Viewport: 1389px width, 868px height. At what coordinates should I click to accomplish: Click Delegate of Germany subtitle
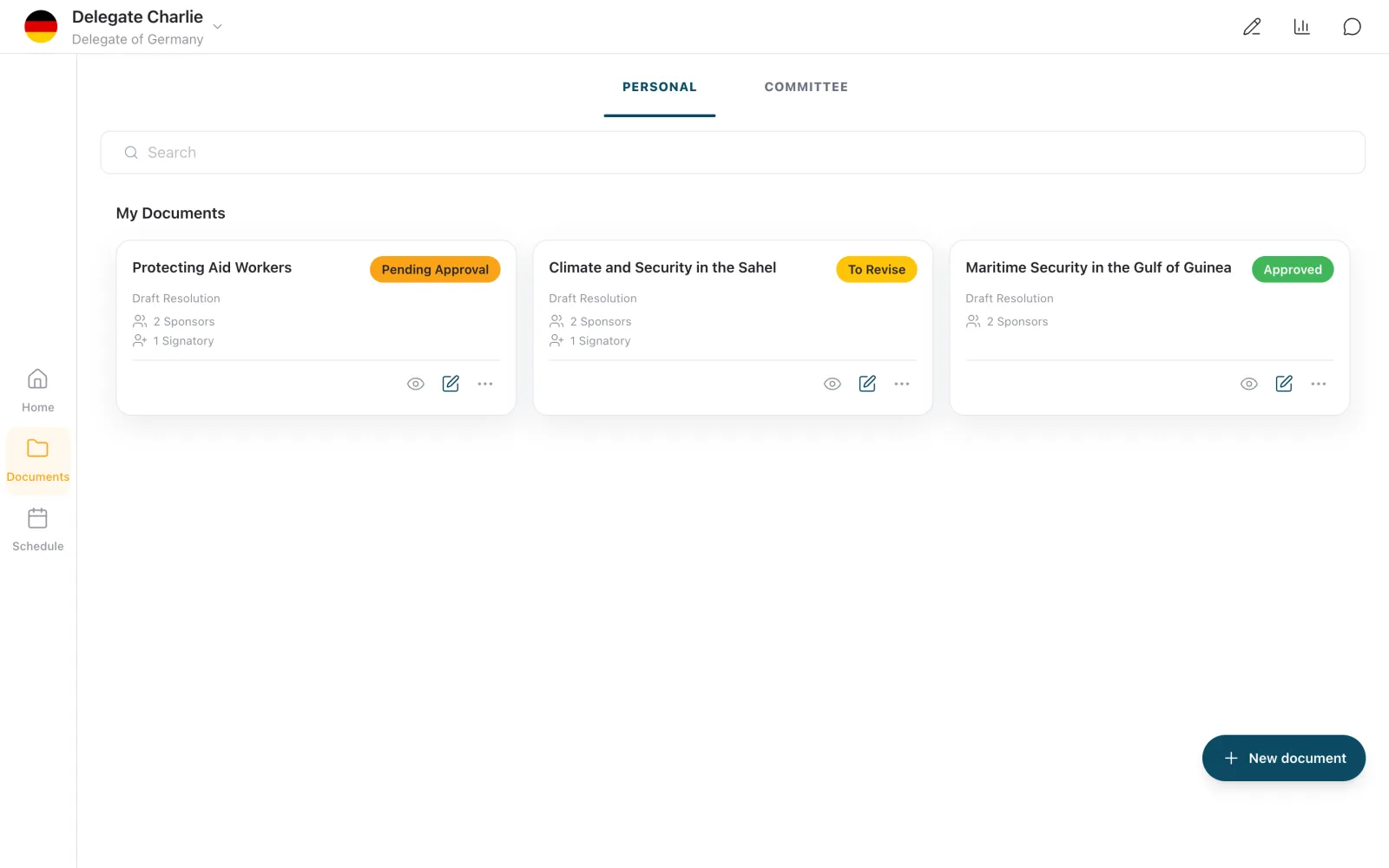(138, 39)
